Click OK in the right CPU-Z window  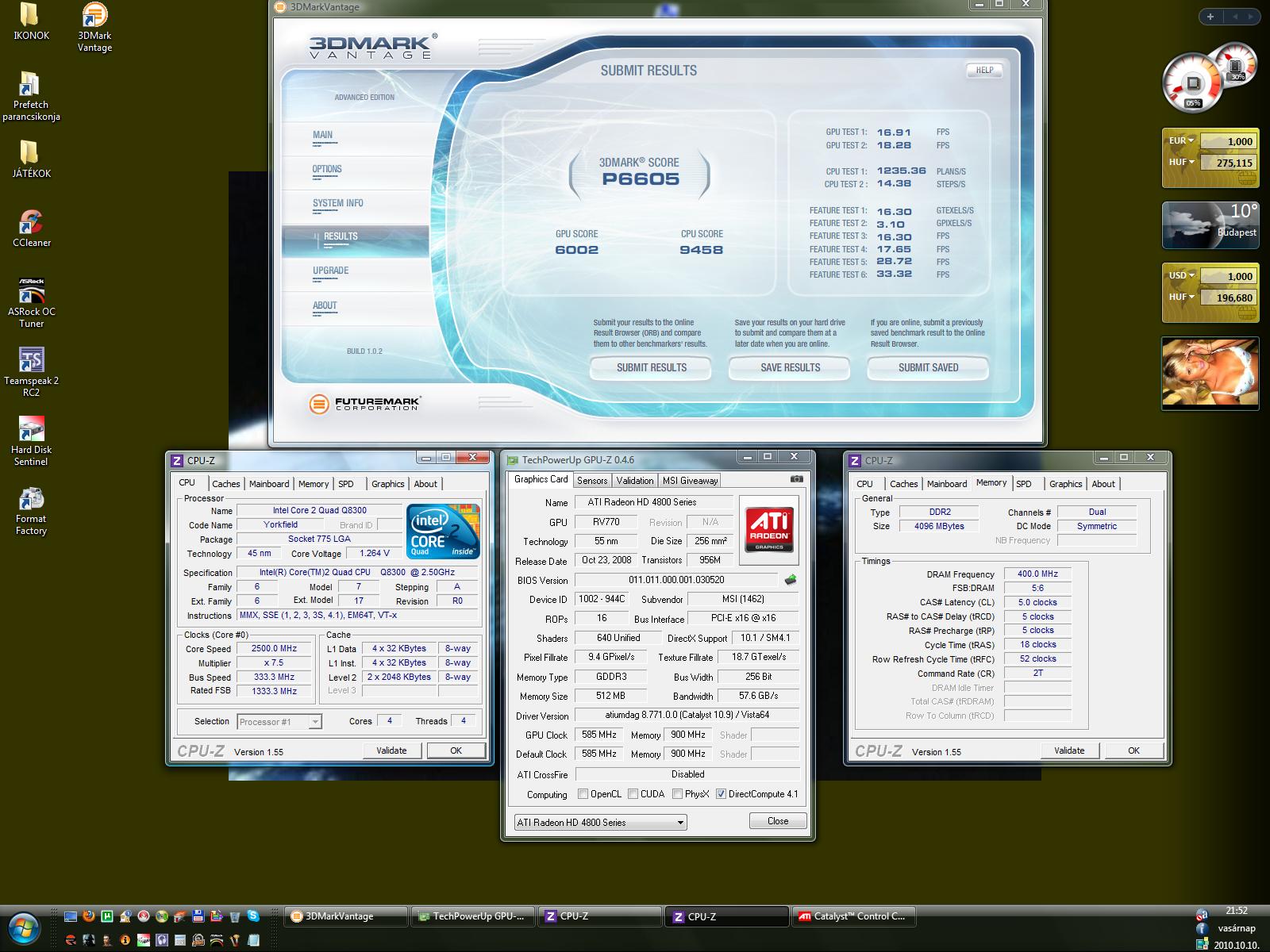pos(1133,750)
